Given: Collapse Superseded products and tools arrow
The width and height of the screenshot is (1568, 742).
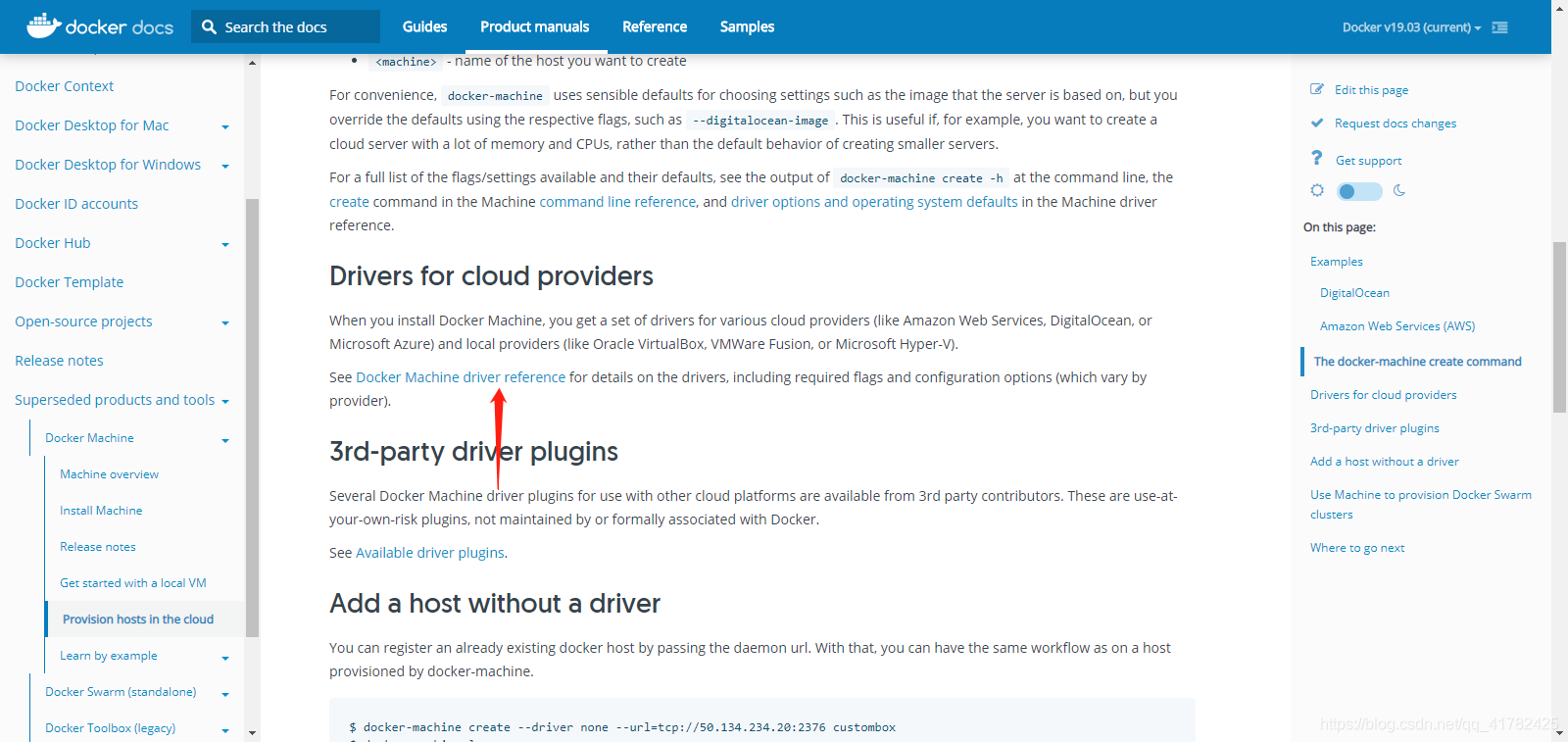Looking at the screenshot, I should [225, 401].
